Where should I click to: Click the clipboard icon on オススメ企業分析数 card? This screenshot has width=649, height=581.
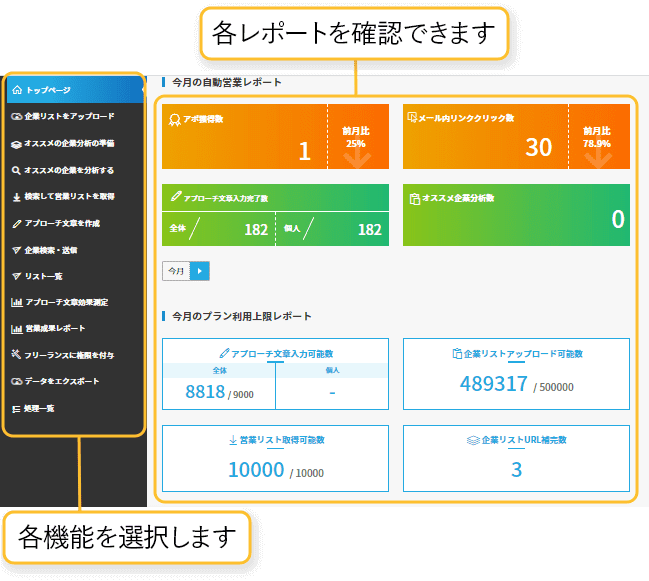pos(414,199)
